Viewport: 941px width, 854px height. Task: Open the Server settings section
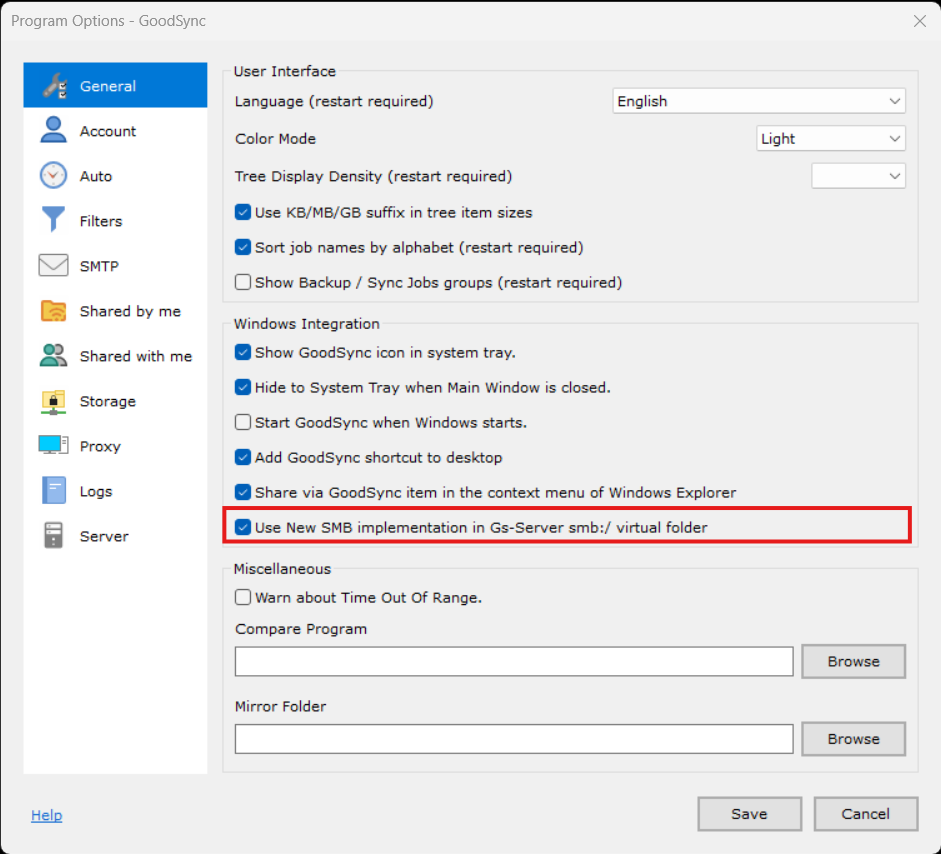click(x=104, y=536)
